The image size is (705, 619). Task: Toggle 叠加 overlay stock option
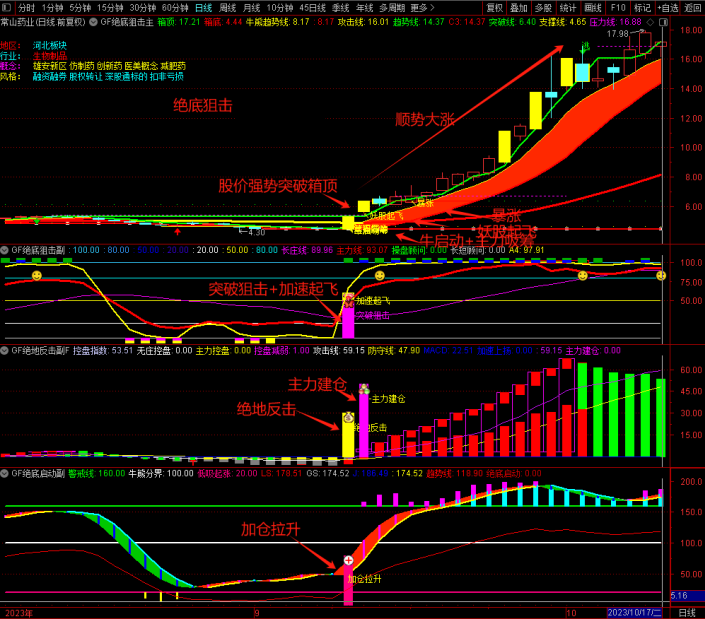(x=519, y=7)
